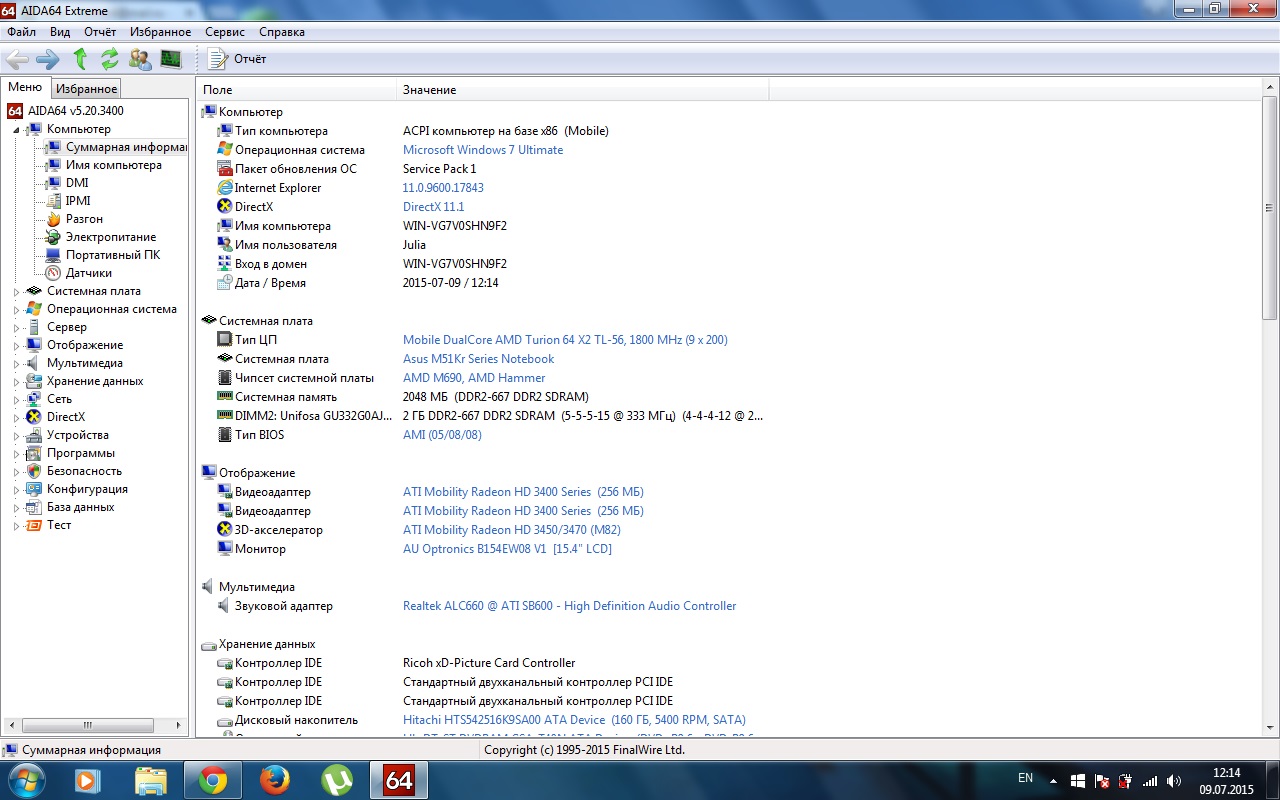
Task: Launch Firefox from the Windows taskbar
Action: point(274,779)
